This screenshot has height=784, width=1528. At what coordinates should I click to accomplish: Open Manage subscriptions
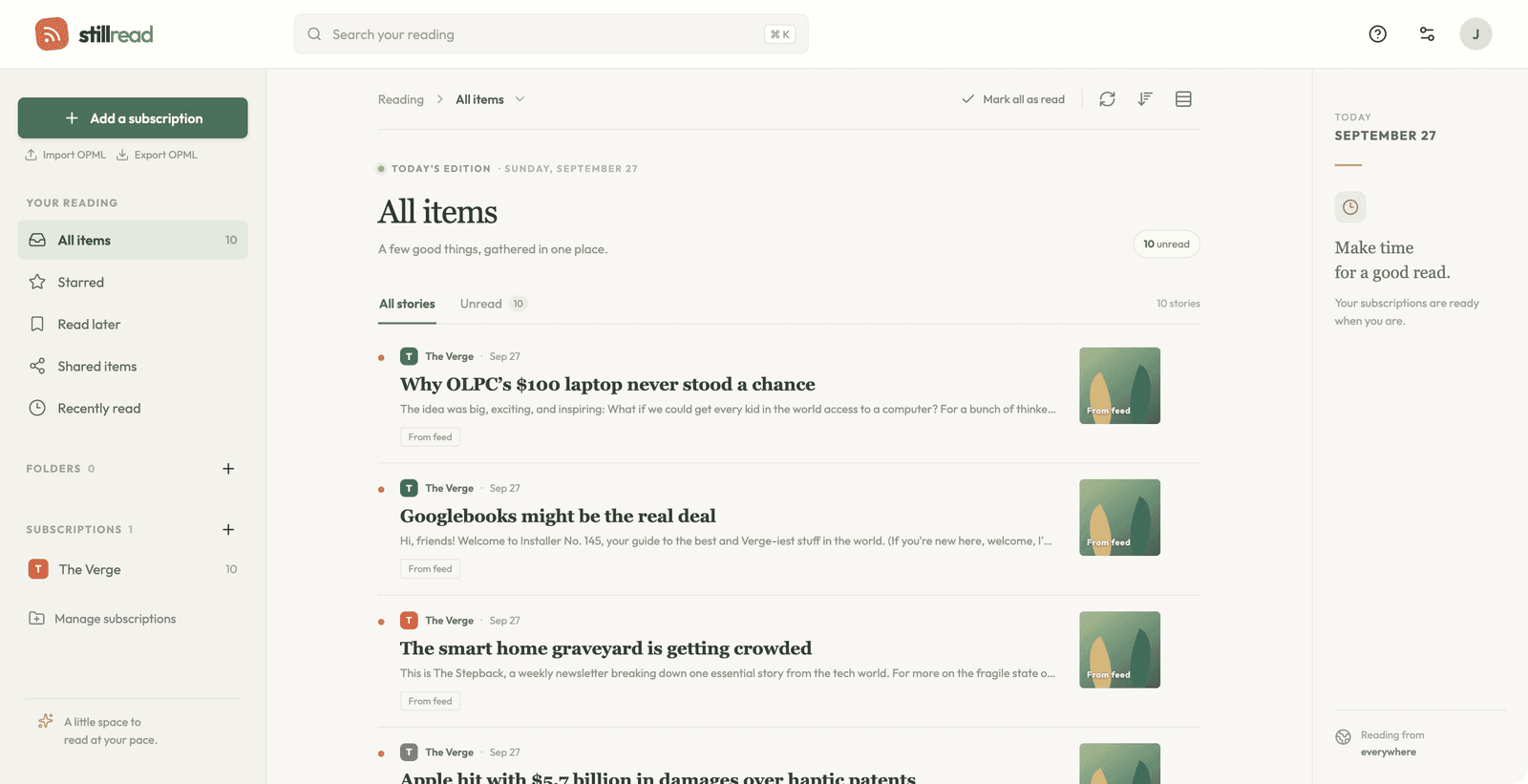[x=103, y=619]
